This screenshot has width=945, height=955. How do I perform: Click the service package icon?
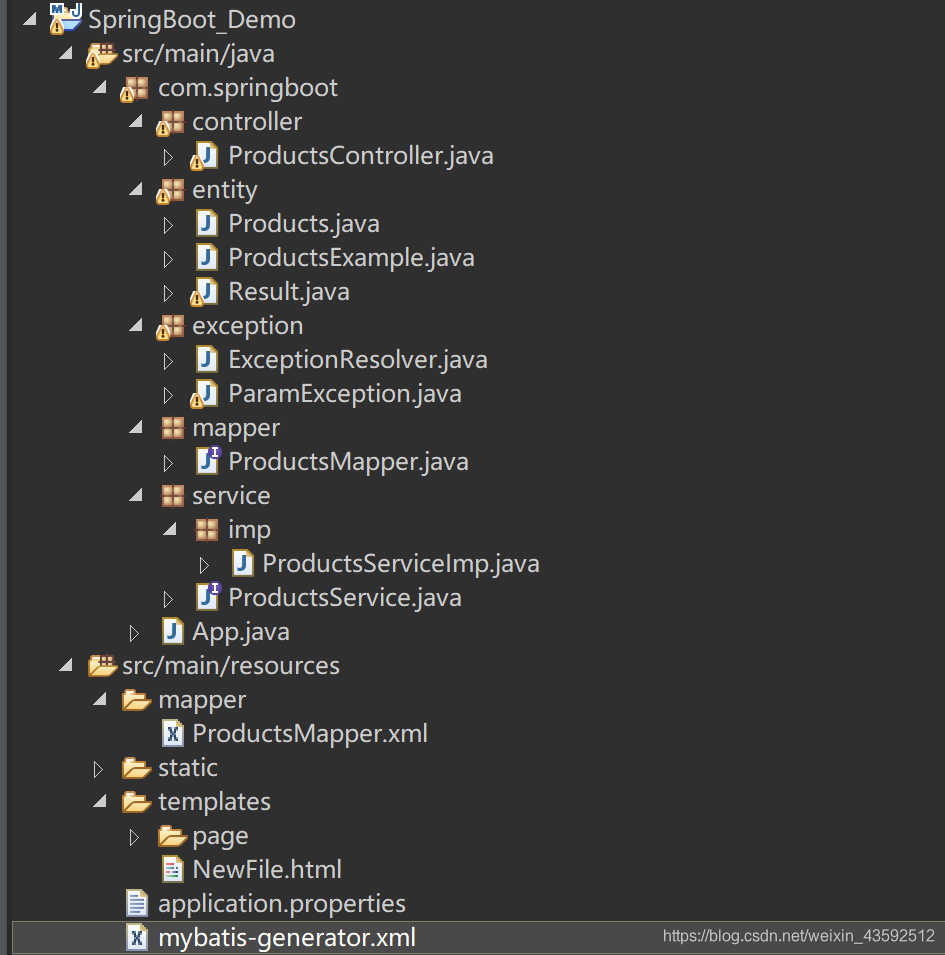tap(173, 496)
